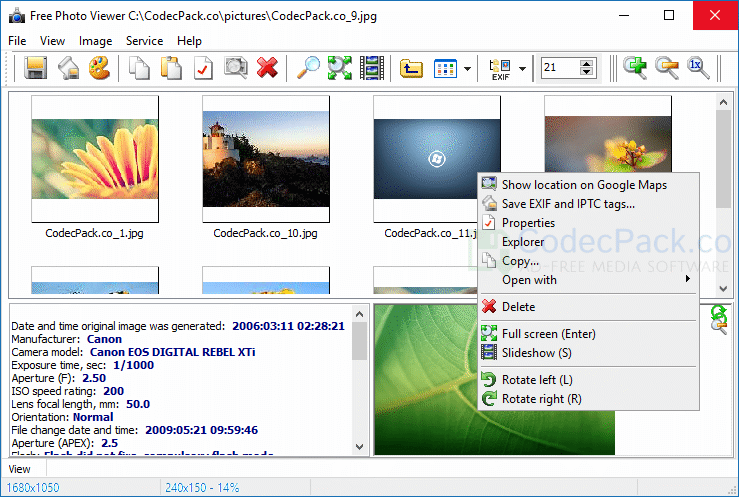This screenshot has height=497, width=739.
Task: Choose Delete in the context menu
Action: [x=588, y=307]
